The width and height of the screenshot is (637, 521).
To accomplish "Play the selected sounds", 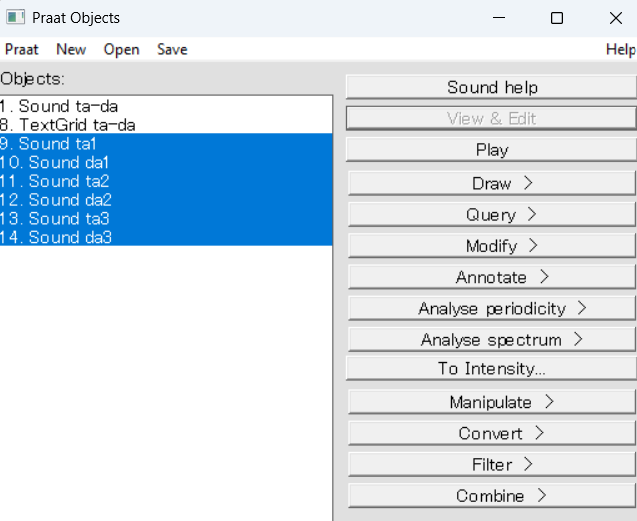I will tap(492, 150).
